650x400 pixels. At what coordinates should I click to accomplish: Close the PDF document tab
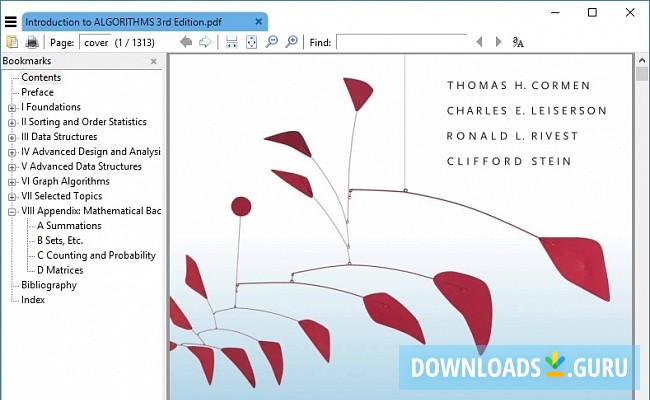click(259, 22)
